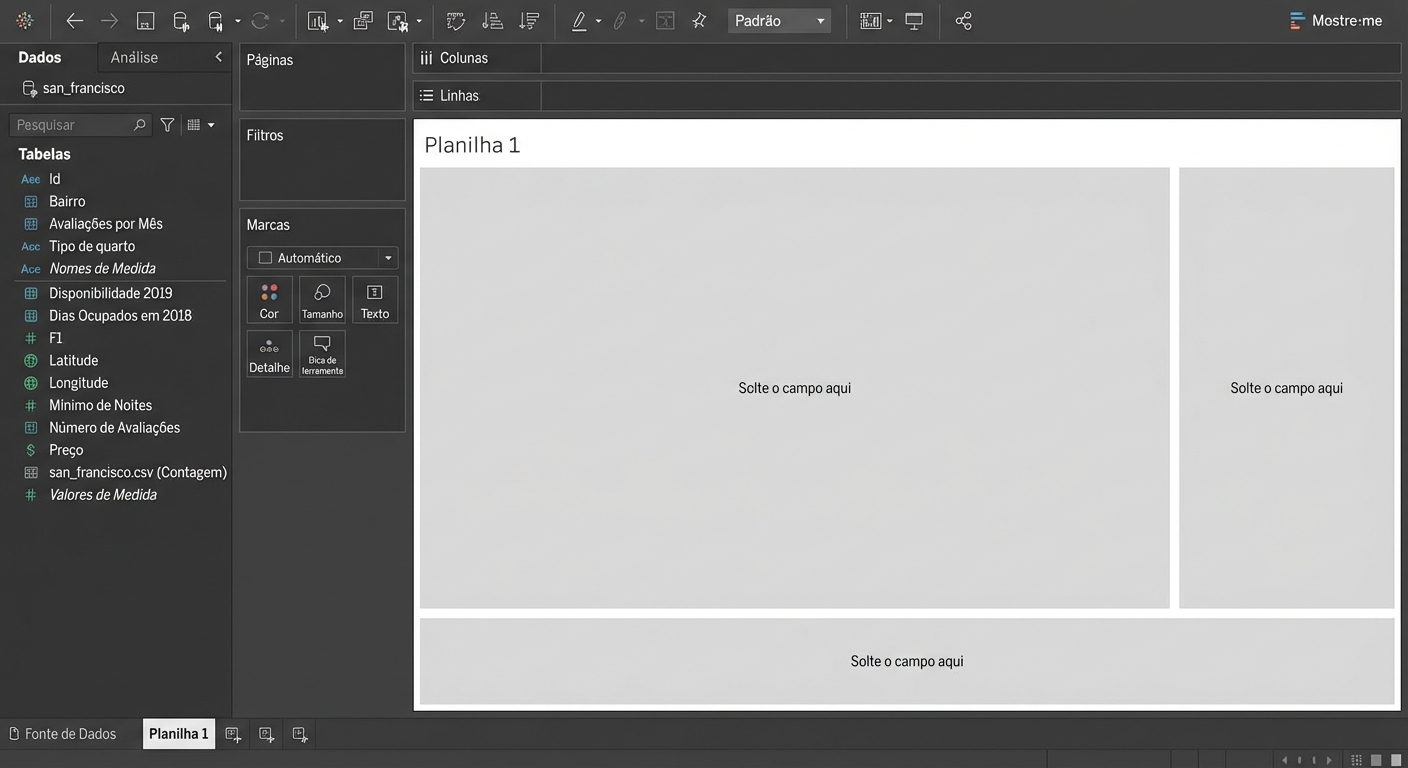Viewport: 1408px width, 768px height.
Task: Click the Detalhe marks button
Action: point(269,354)
